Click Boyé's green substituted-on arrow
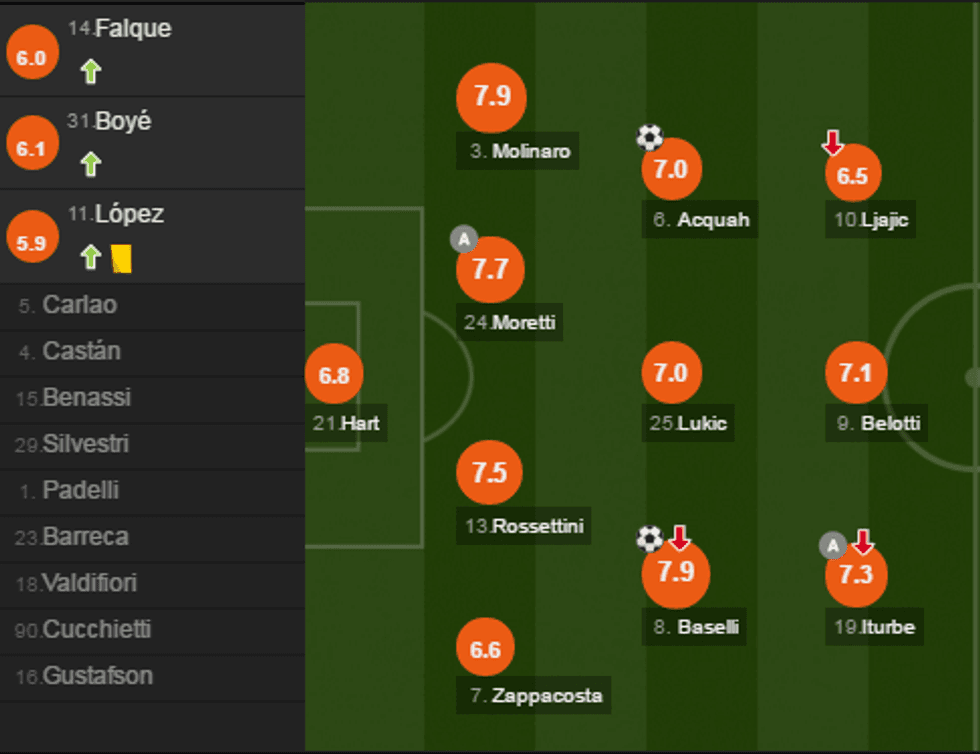 coord(91,164)
